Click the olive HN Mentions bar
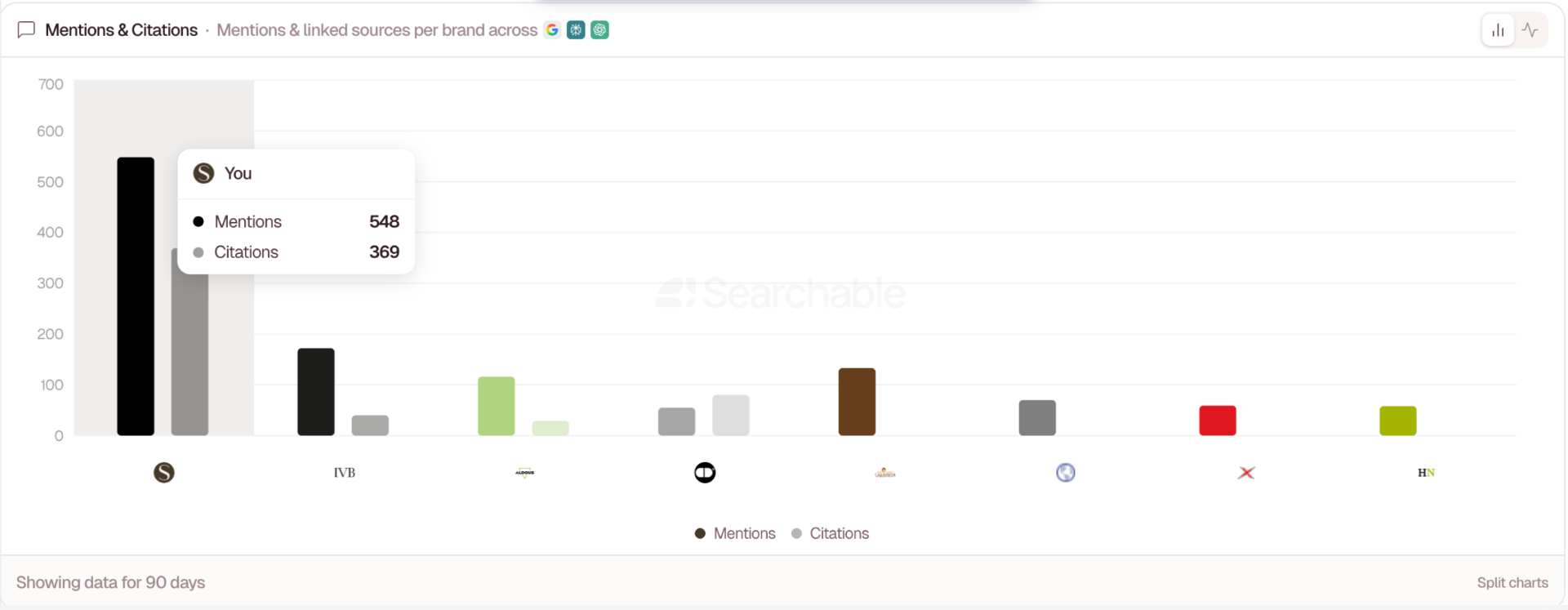The width and height of the screenshot is (1568, 610). 1398,421
